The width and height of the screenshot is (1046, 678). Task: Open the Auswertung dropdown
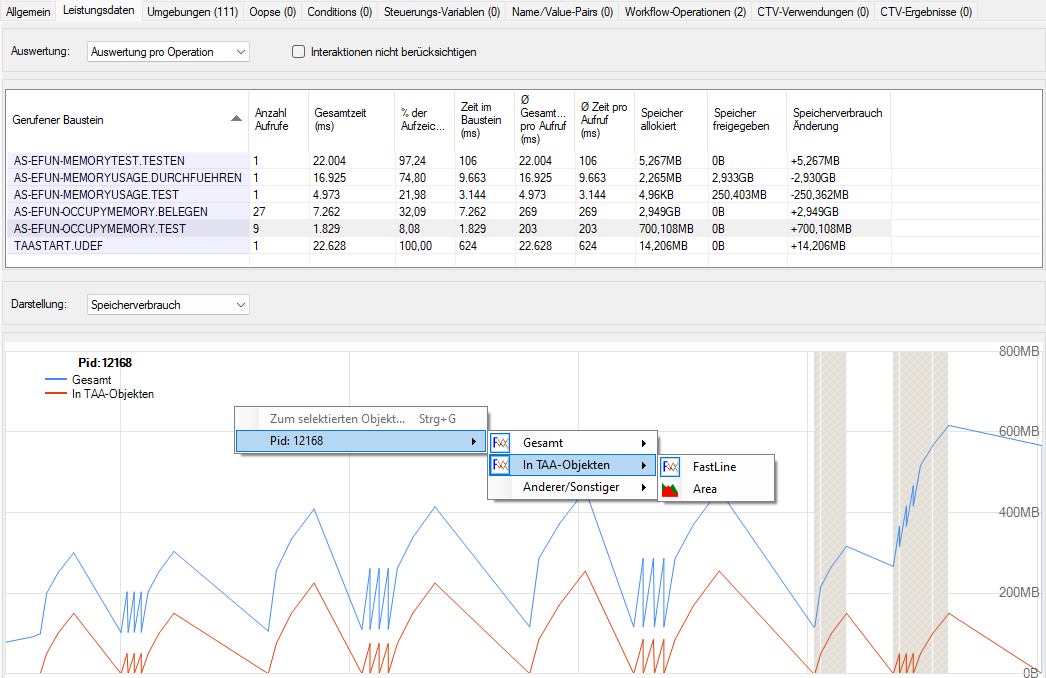click(168, 52)
